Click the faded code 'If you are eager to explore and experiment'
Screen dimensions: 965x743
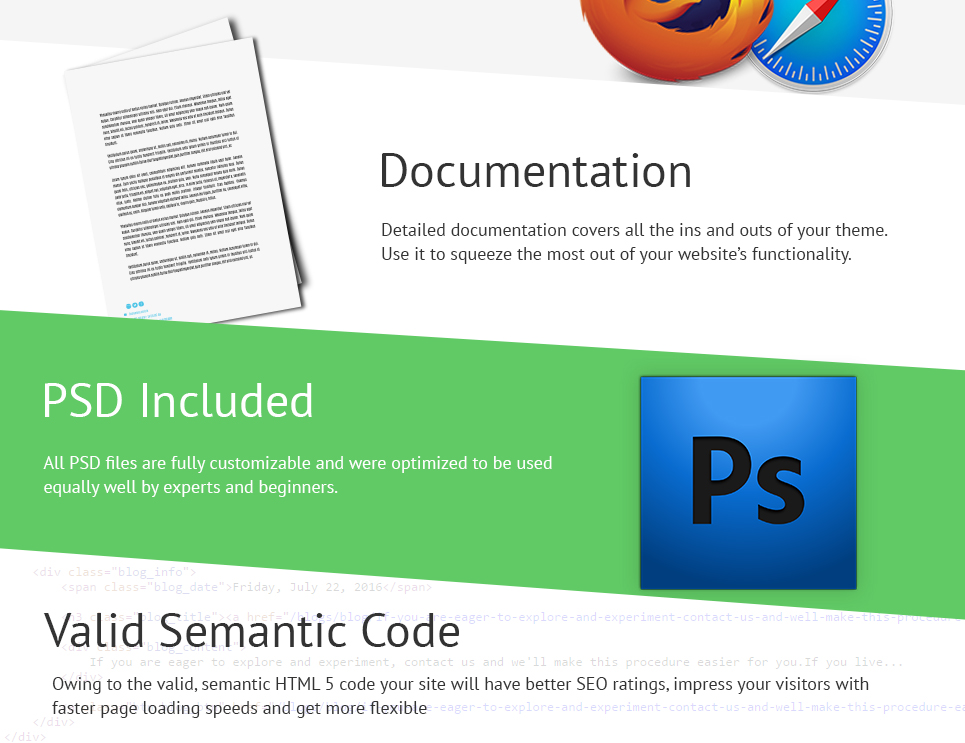[x=240, y=662]
